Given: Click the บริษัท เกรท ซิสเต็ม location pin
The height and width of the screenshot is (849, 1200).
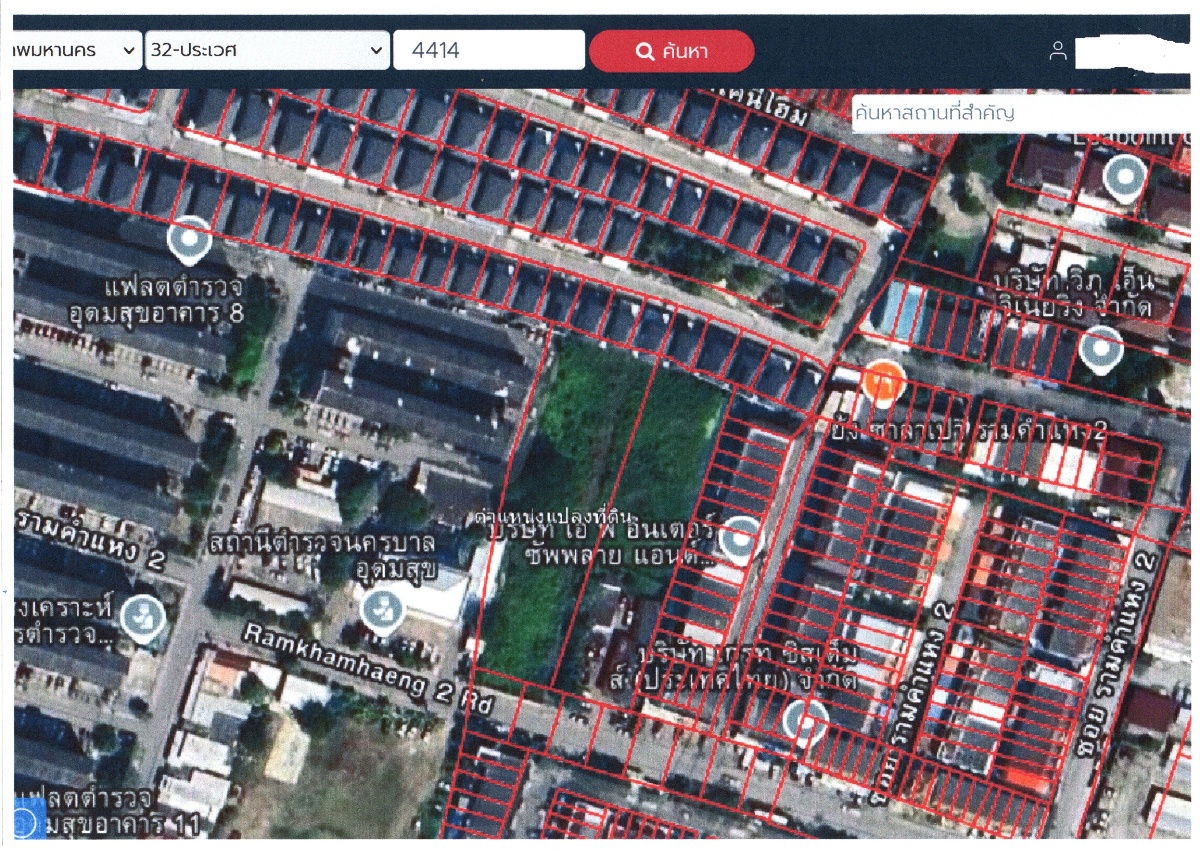Looking at the screenshot, I should 804,720.
